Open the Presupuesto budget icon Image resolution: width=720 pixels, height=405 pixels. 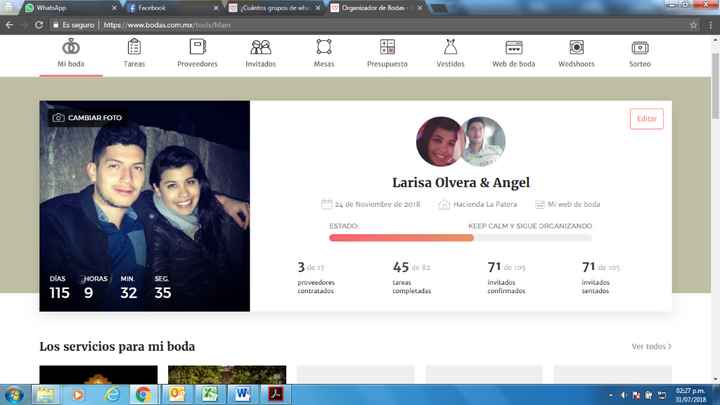387,48
